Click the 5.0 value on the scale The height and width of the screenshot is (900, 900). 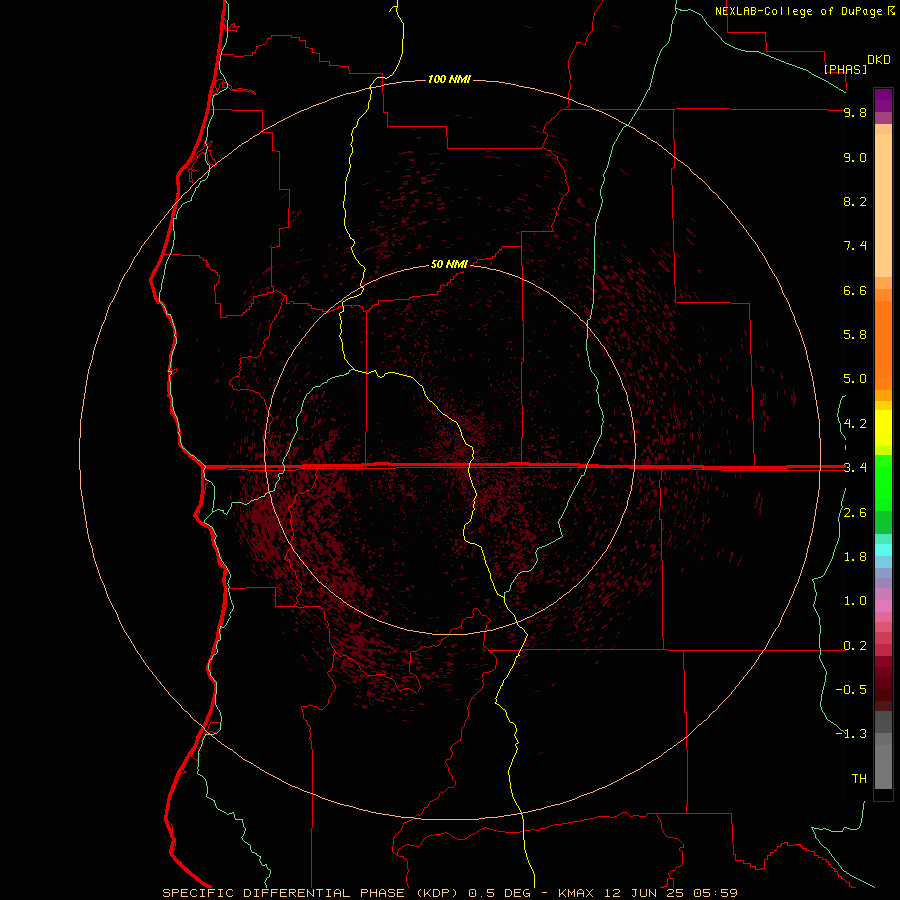(x=855, y=379)
